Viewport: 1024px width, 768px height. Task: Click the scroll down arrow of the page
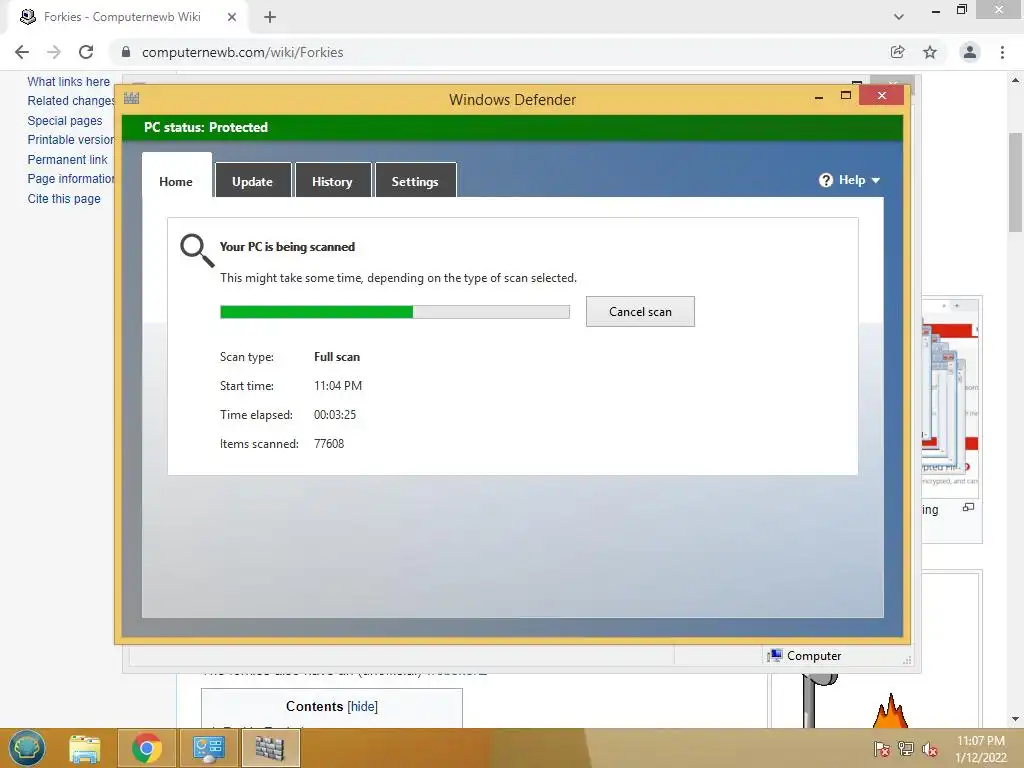[1016, 719]
